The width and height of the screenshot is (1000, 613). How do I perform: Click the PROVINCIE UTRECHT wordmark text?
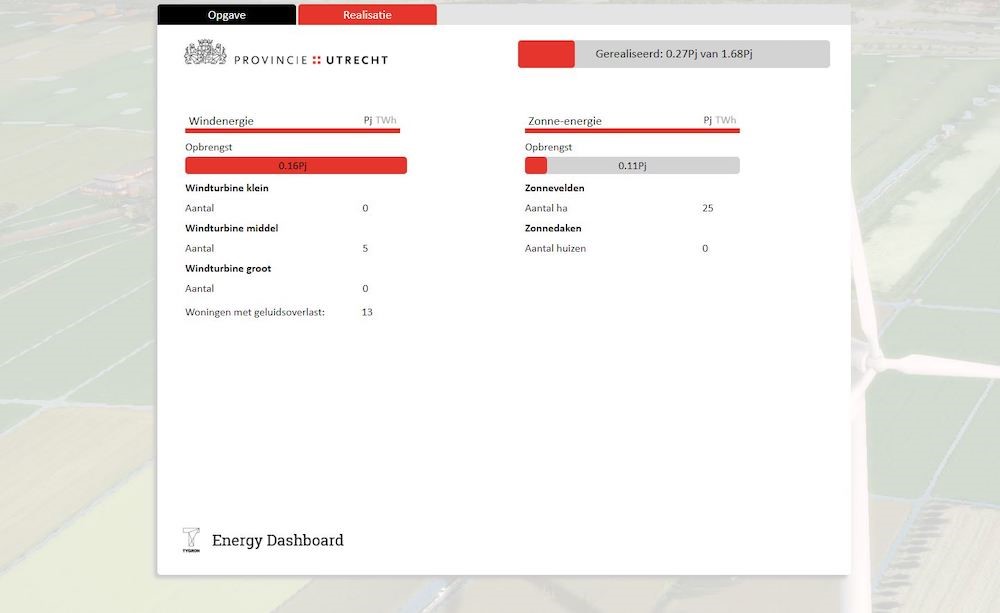311,60
